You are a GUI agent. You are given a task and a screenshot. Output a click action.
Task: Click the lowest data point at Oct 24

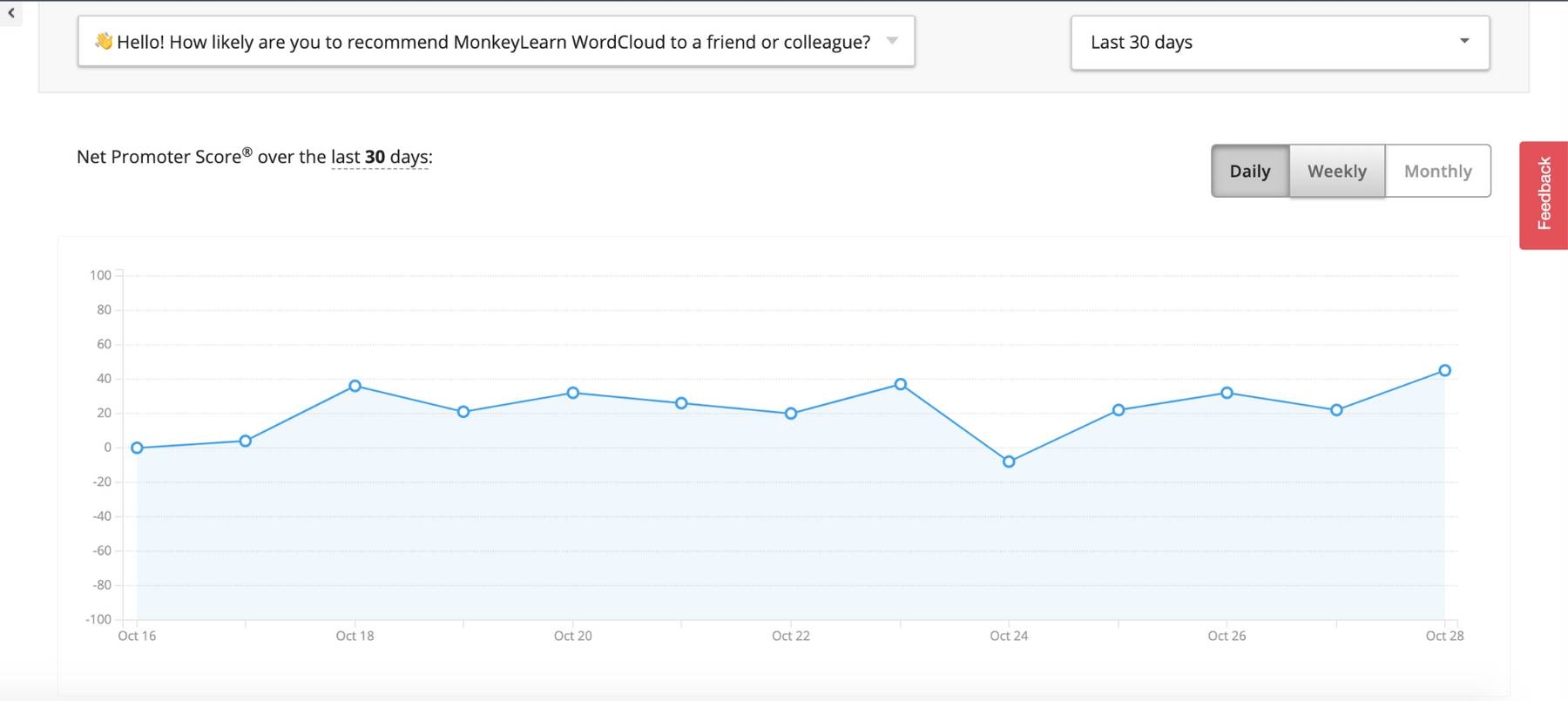pyautogui.click(x=1009, y=462)
